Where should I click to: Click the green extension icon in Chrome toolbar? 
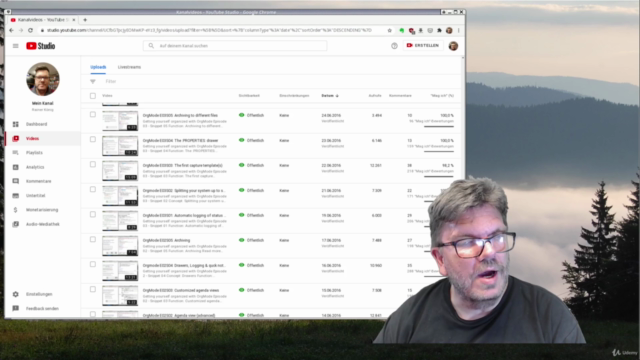point(402,30)
